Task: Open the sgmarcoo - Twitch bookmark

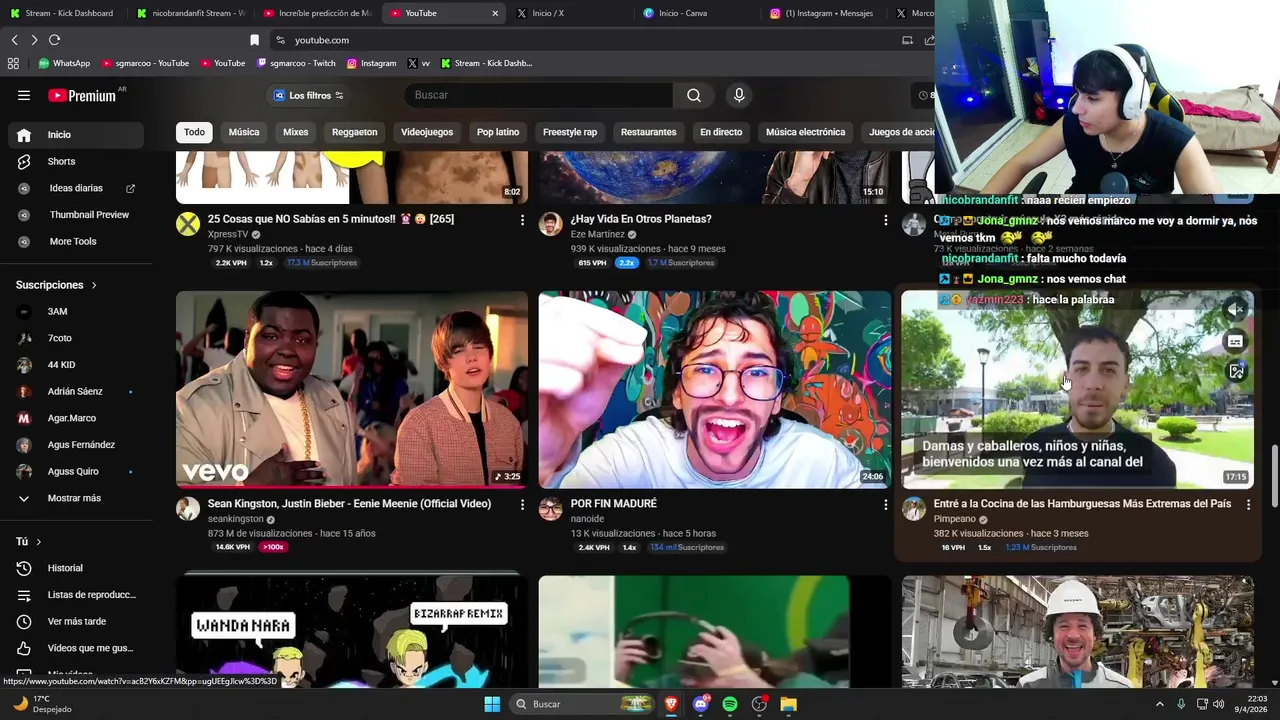Action: 296,63
